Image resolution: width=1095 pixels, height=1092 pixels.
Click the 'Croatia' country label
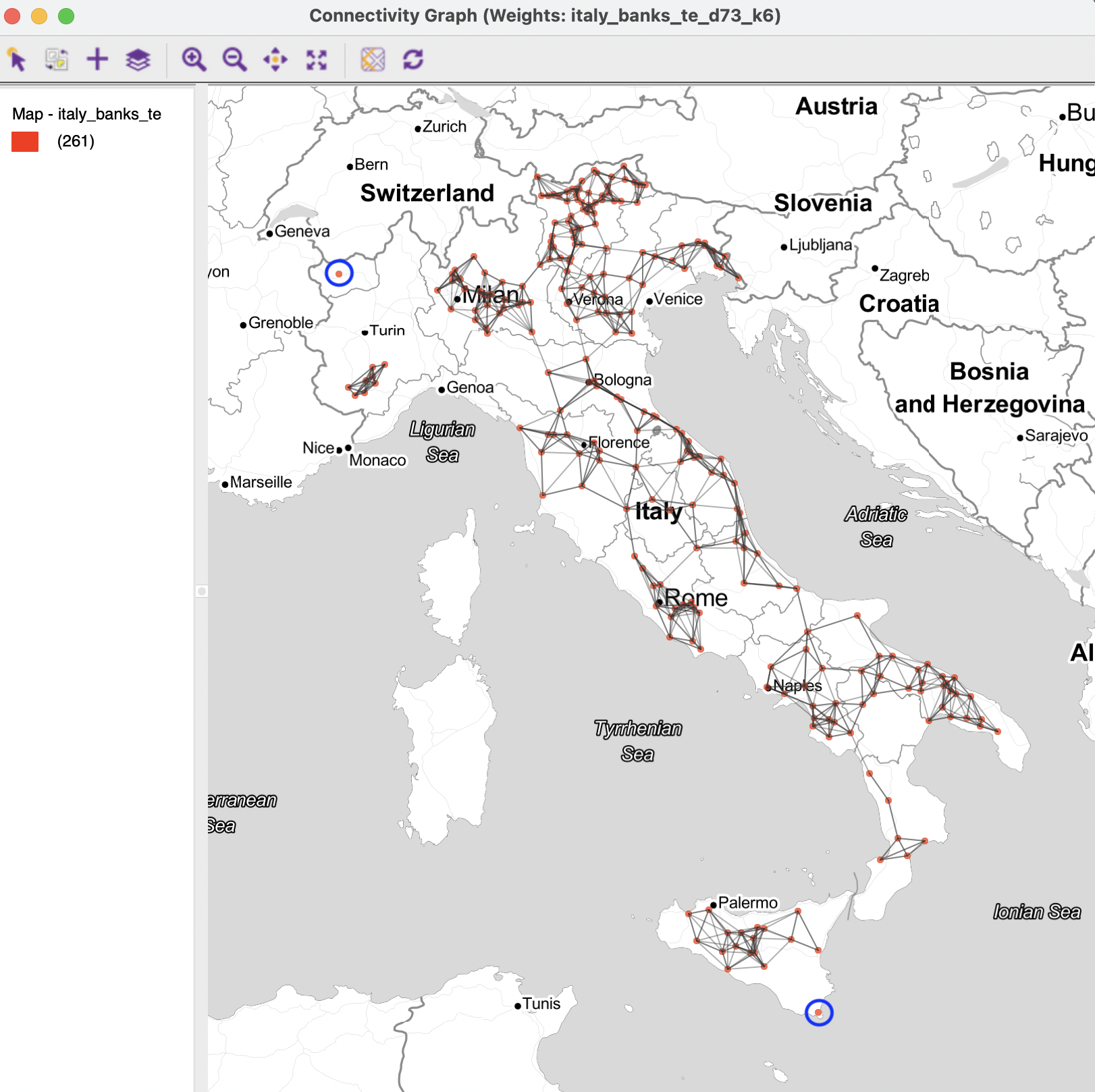point(899,304)
